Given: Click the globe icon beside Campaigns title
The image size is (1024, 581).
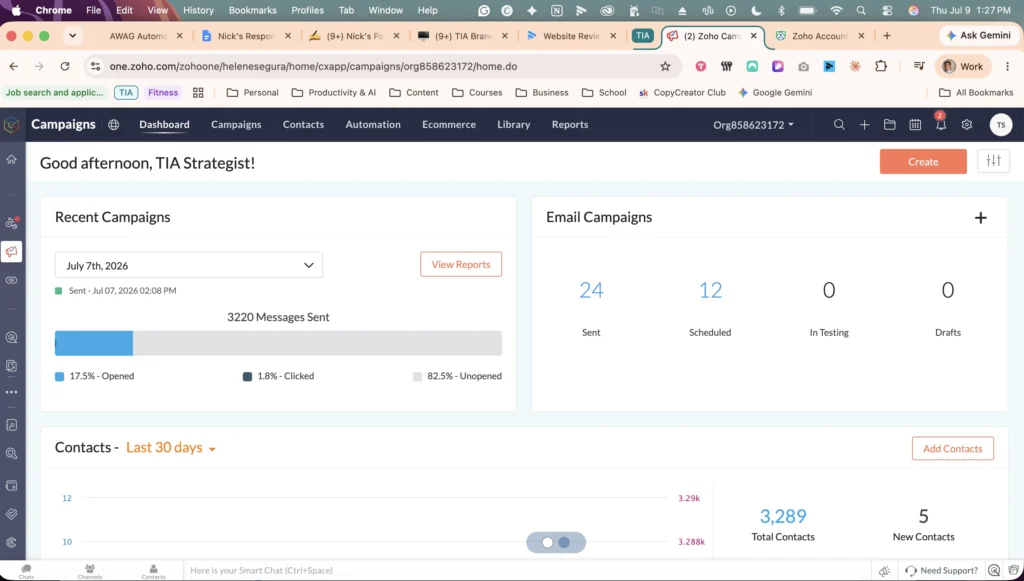Looking at the screenshot, I should point(114,125).
